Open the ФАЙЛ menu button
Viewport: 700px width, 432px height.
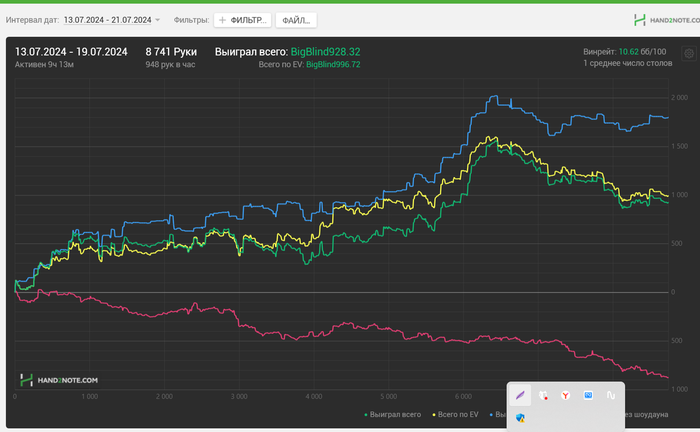tap(296, 20)
